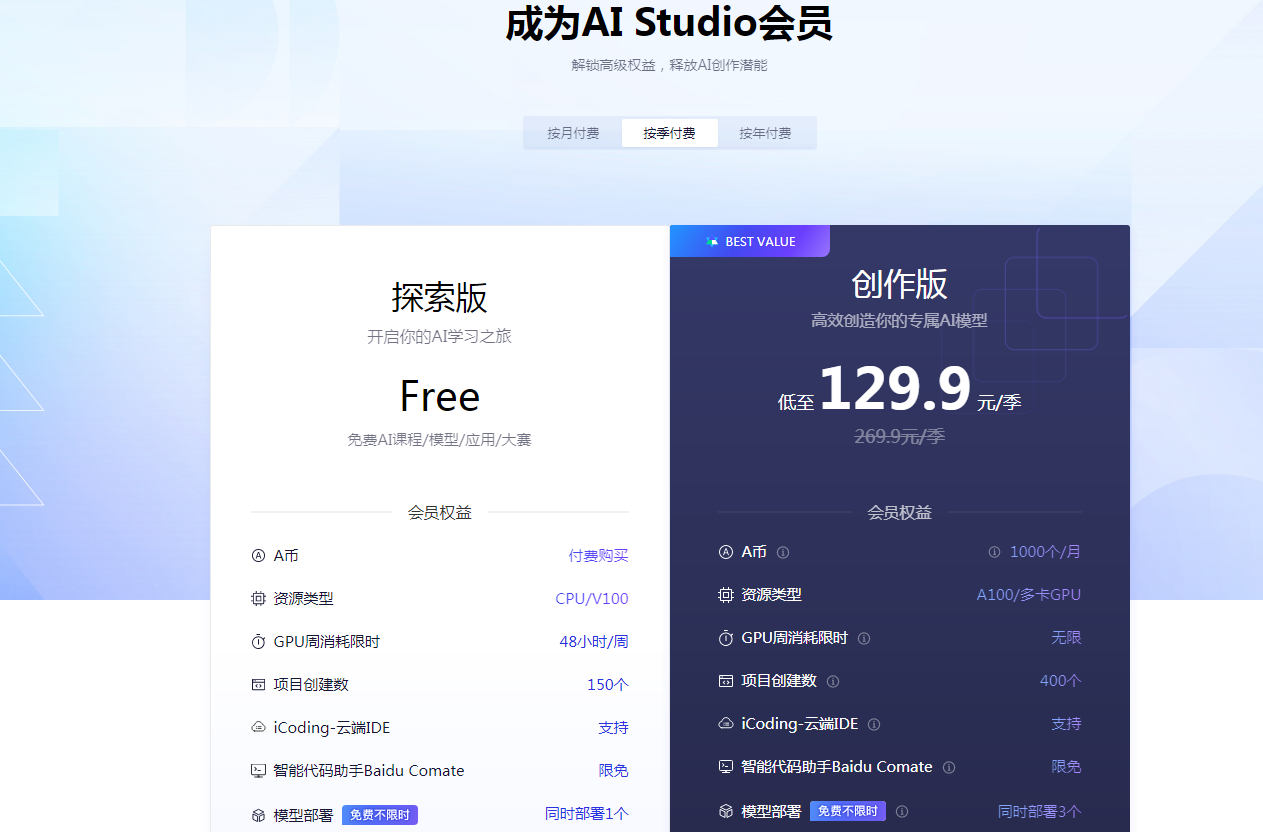The image size is (1263, 832).
Task: Click the Baidu Comate monitor icon in 探索版
Action: [x=258, y=771]
